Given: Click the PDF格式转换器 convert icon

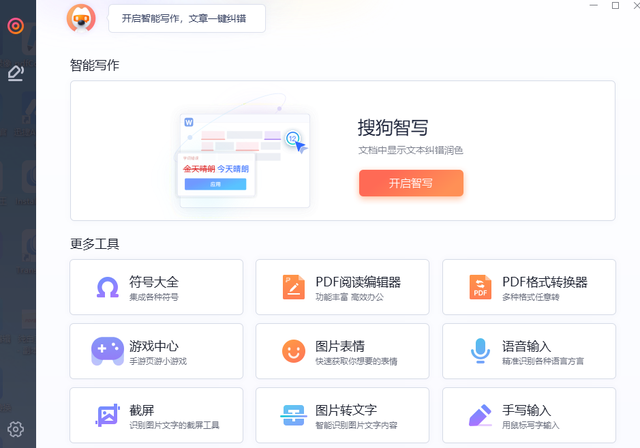Looking at the screenshot, I should click(480, 287).
